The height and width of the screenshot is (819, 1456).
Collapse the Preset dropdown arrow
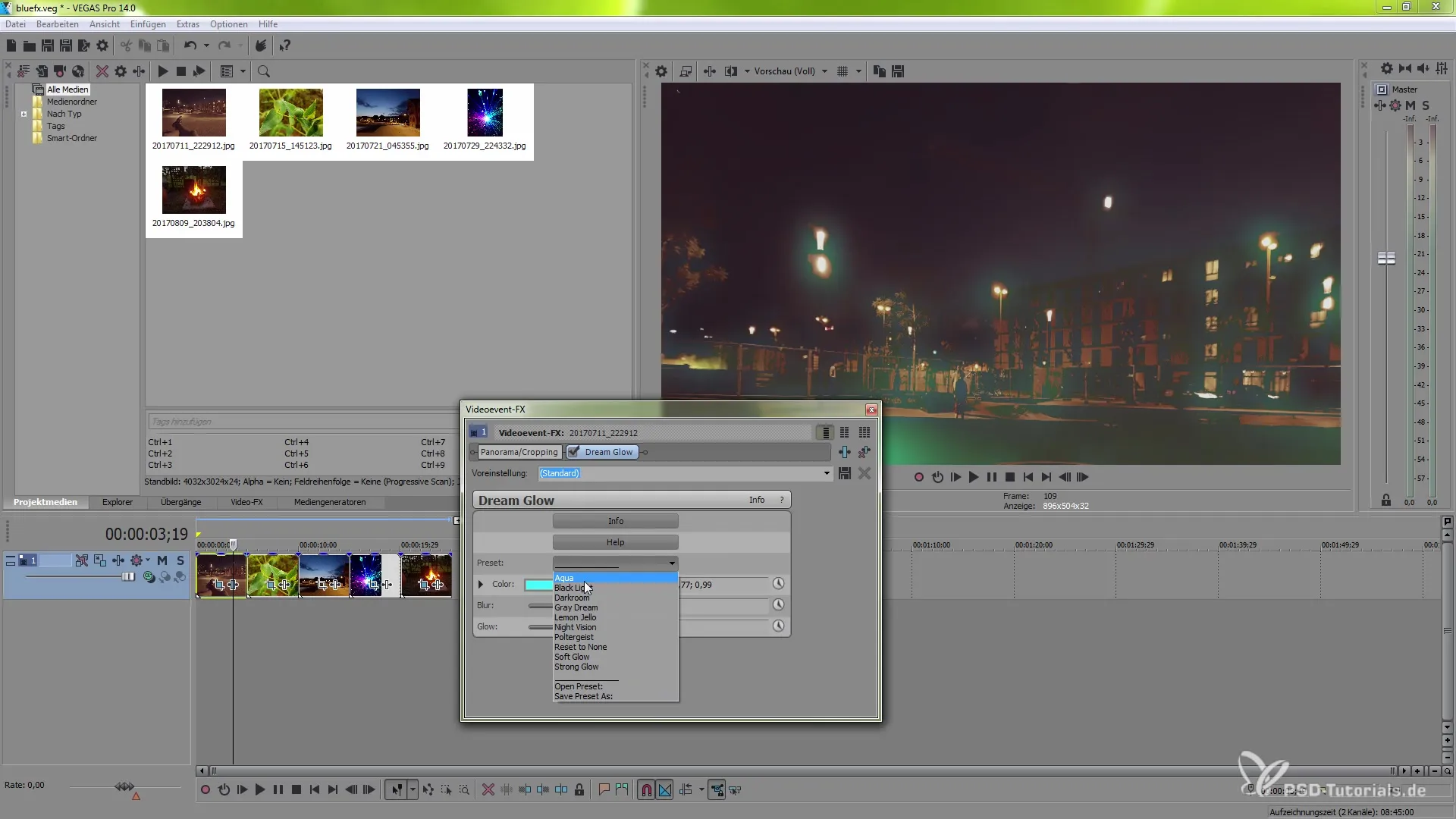pos(672,563)
